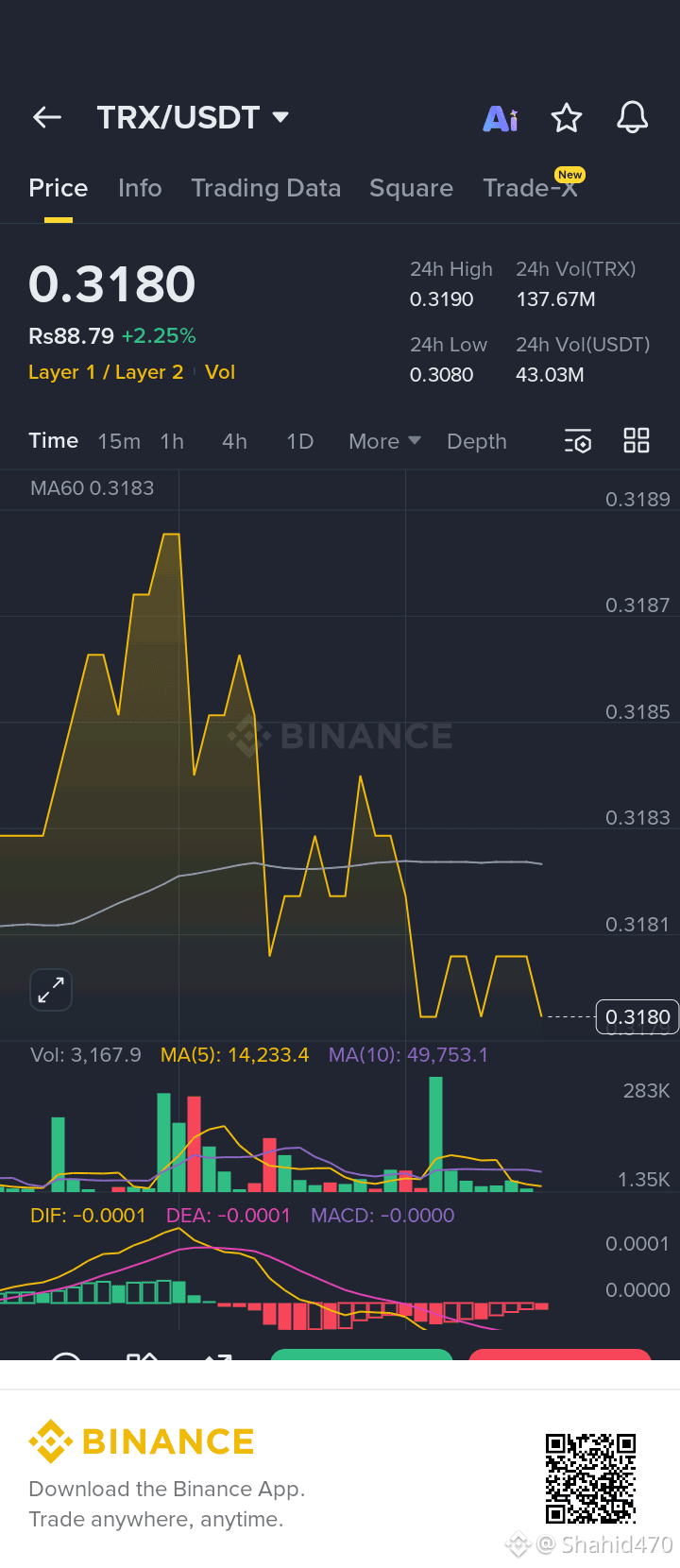680x1568 pixels.
Task: Select the 1D interval
Action: (x=299, y=441)
